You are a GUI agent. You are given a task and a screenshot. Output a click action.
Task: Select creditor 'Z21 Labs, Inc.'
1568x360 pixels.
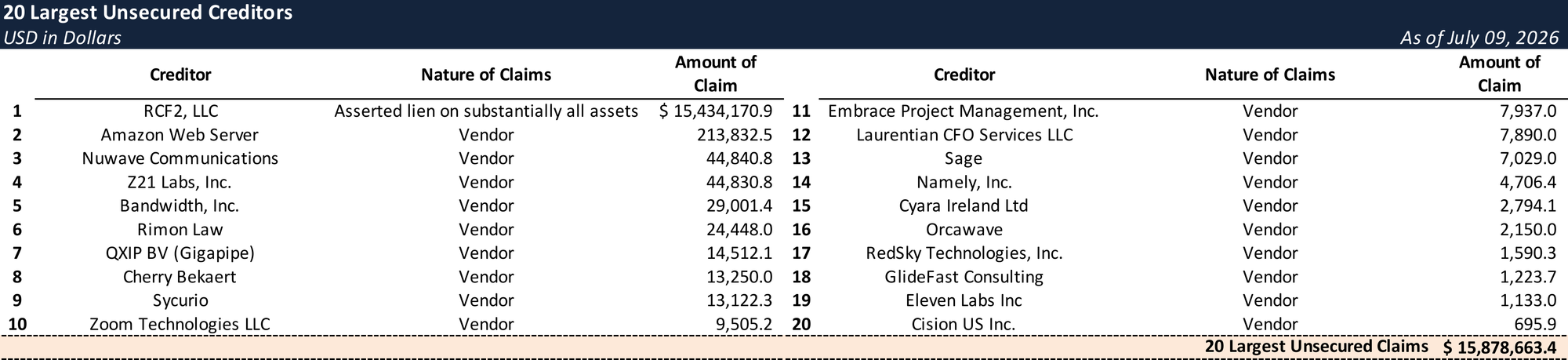click(180, 182)
